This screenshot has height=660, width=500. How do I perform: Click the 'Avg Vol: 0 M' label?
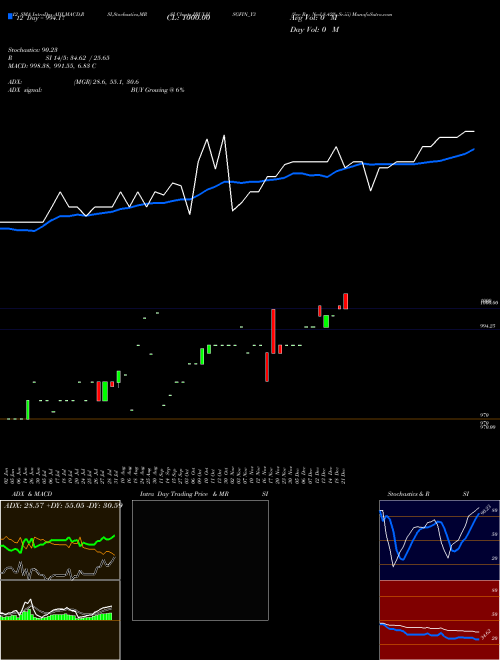(312, 18)
